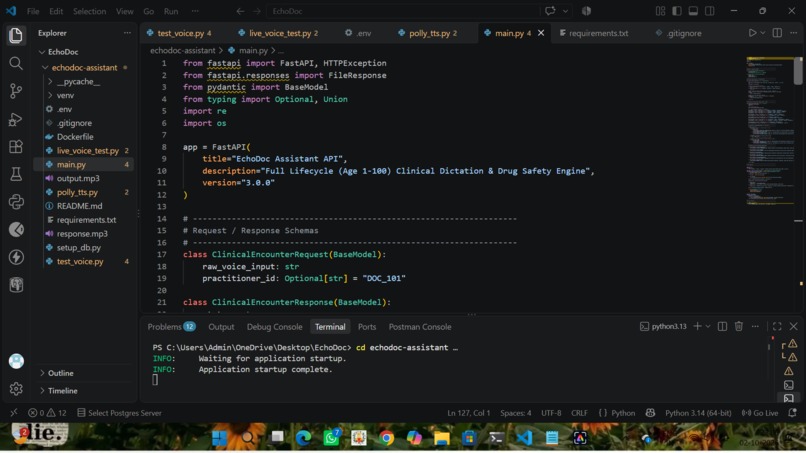The height and width of the screenshot is (453, 806).
Task: Open the new terminal launch profile dropdown
Action: pos(708,327)
